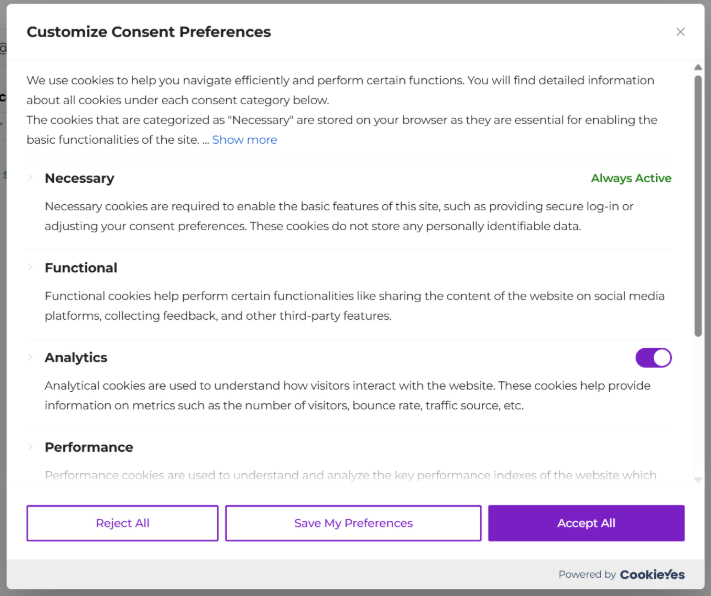Image resolution: width=711 pixels, height=596 pixels.
Task: Select the Necessary category heading
Action: click(79, 178)
